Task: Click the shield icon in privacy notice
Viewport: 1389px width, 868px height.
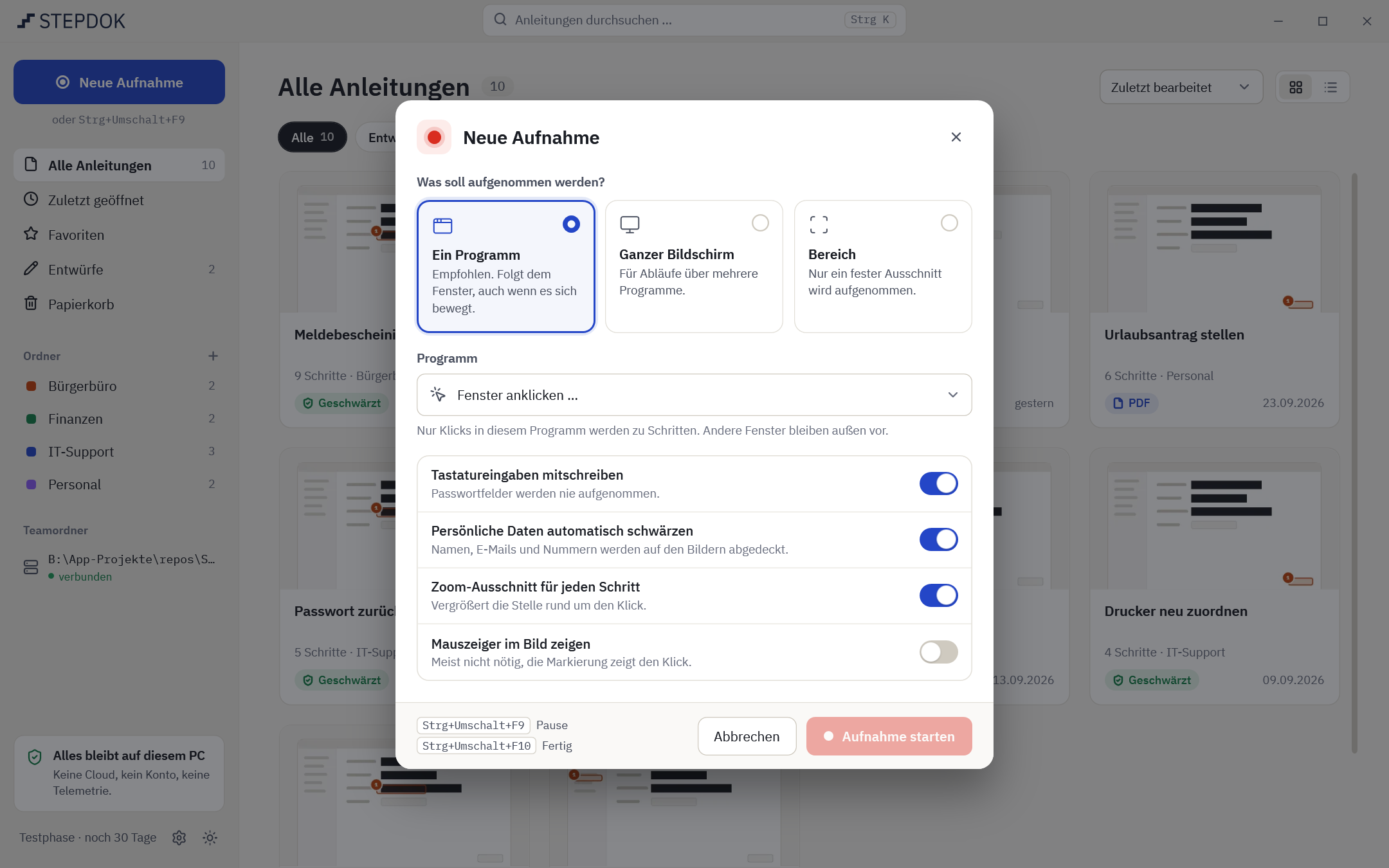Action: [35, 757]
